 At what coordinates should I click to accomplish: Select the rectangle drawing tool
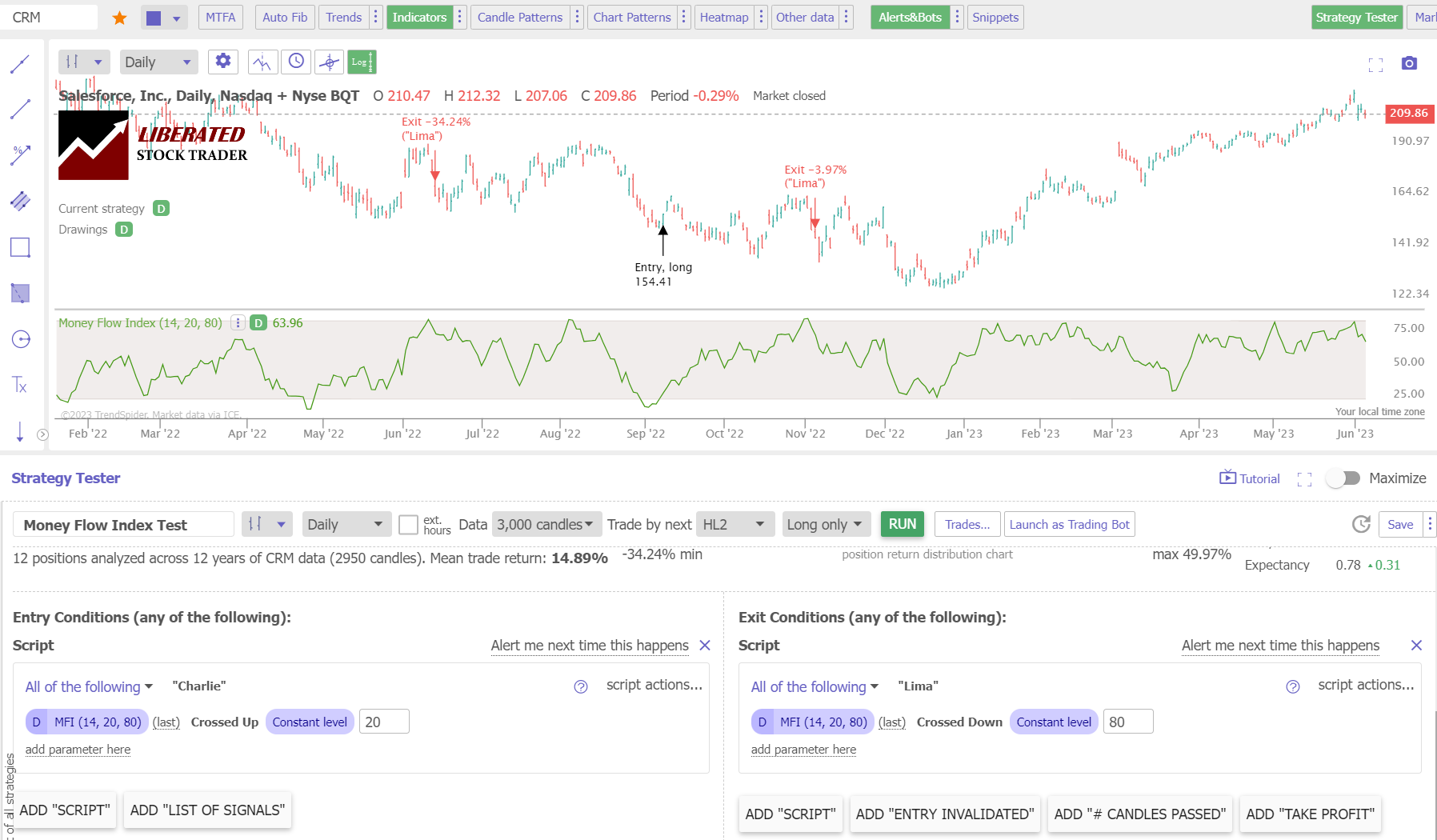pos(20,247)
